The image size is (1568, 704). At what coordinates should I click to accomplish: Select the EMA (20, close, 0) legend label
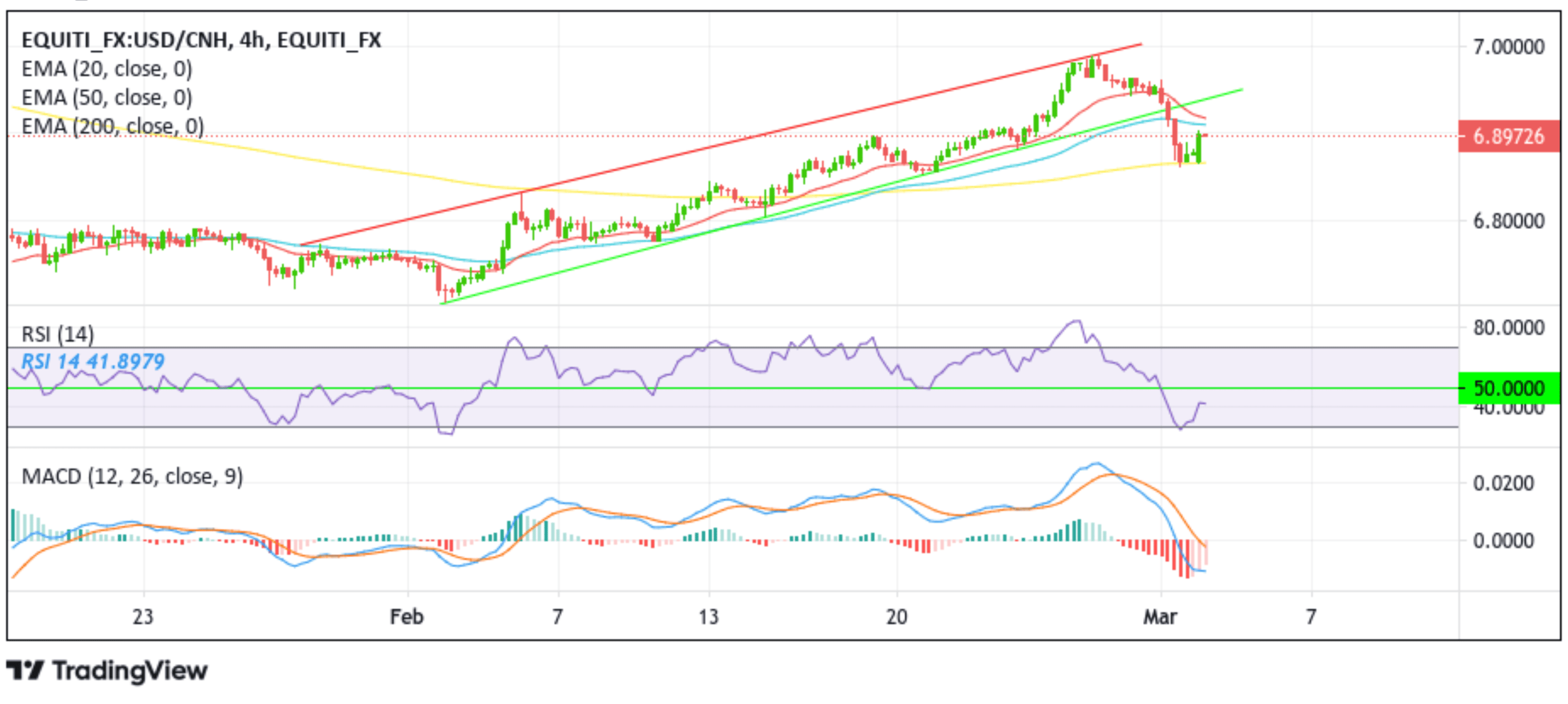[x=107, y=69]
